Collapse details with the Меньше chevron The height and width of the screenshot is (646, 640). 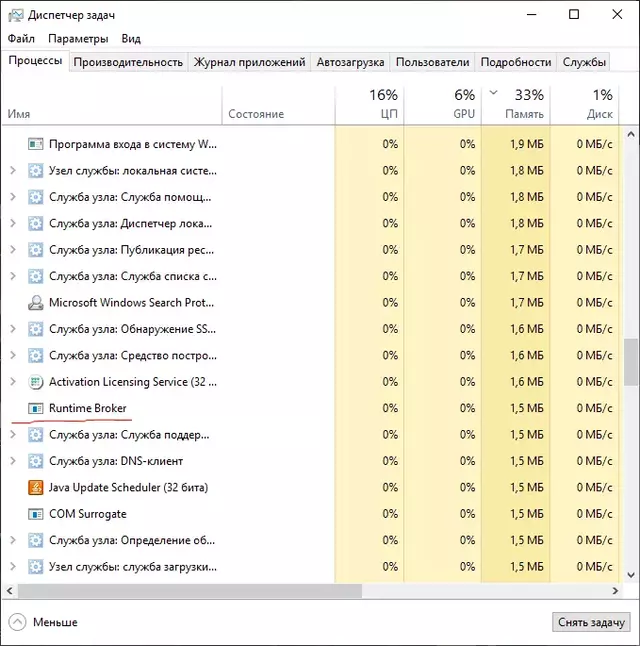pyautogui.click(x=17, y=622)
